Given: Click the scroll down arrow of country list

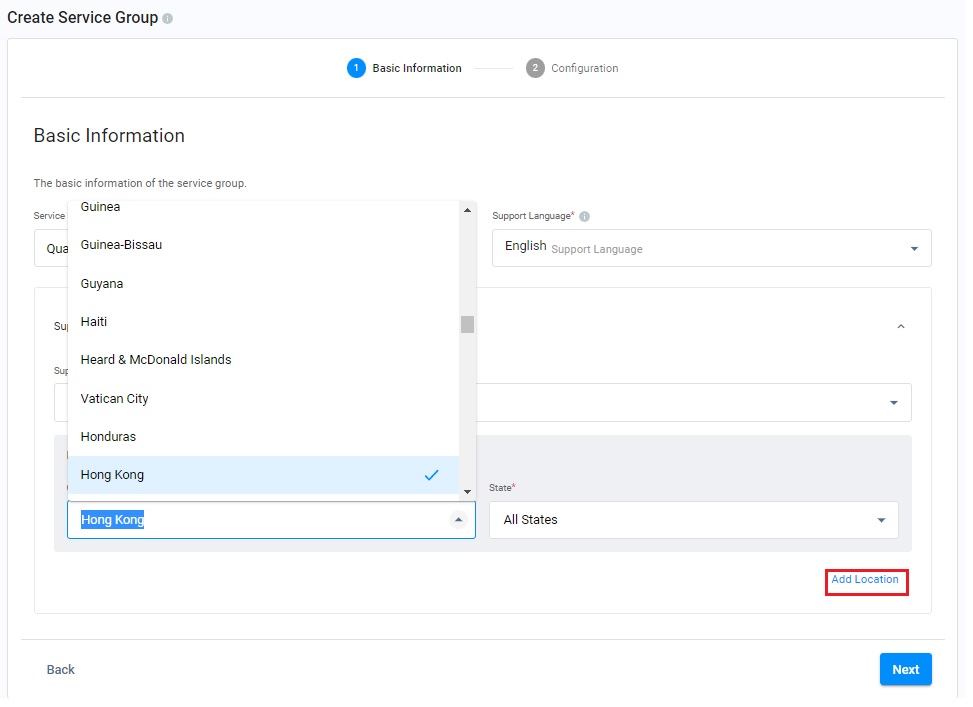Looking at the screenshot, I should click(467, 492).
